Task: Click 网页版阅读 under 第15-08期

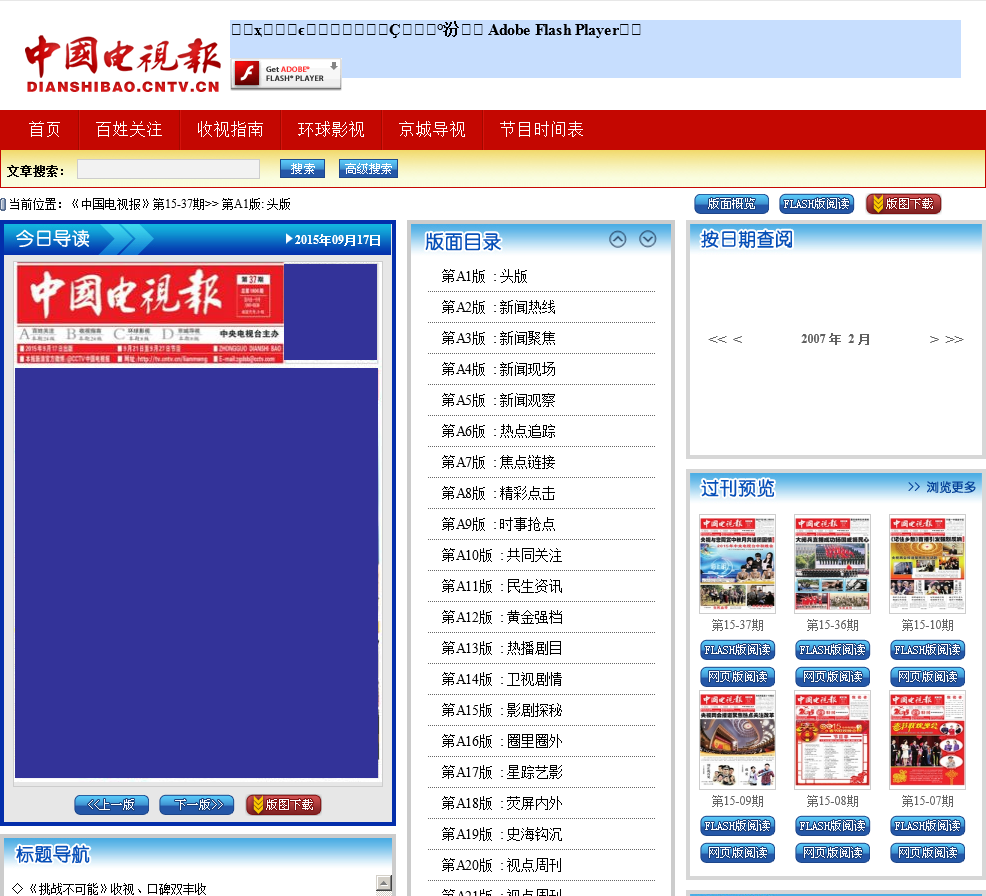Action: point(833,853)
